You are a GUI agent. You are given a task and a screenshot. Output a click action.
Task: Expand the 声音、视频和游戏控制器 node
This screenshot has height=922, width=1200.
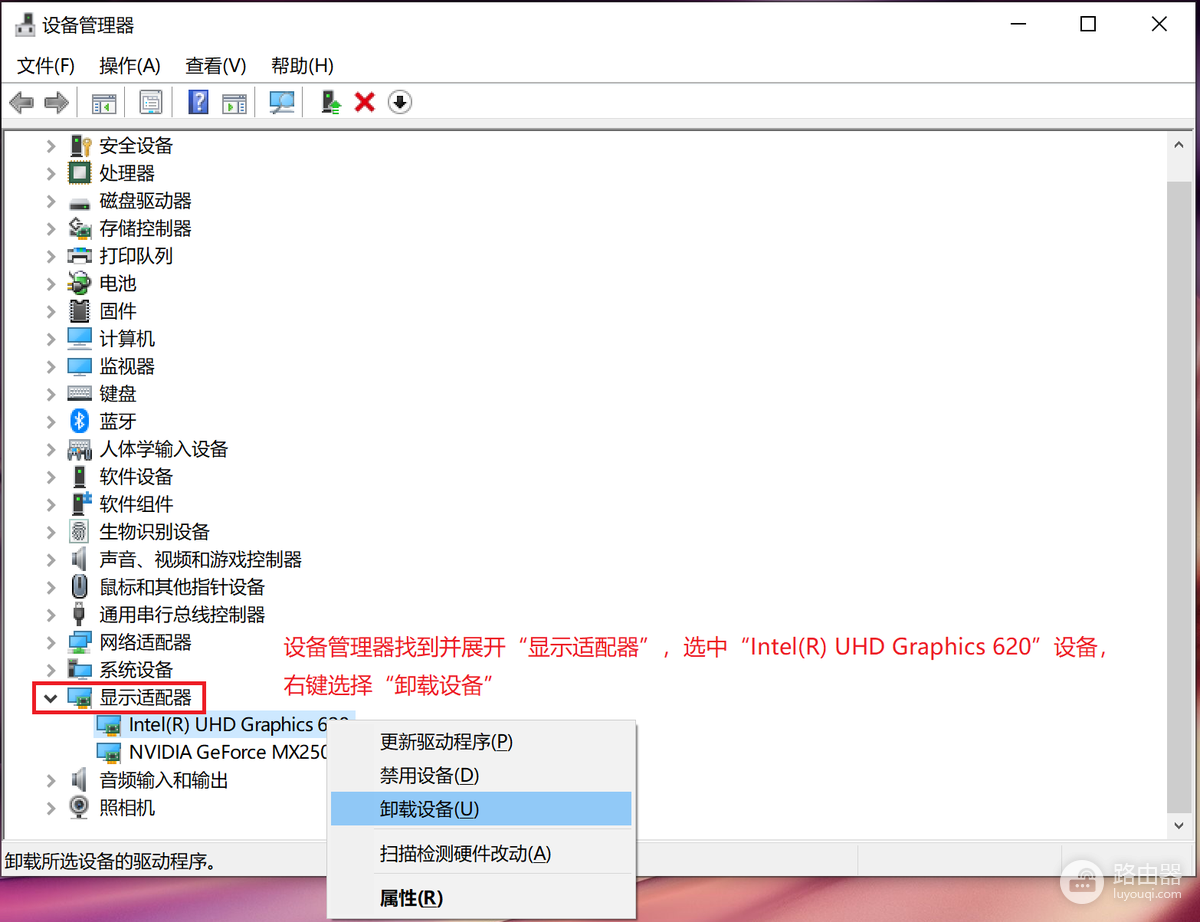(51, 560)
